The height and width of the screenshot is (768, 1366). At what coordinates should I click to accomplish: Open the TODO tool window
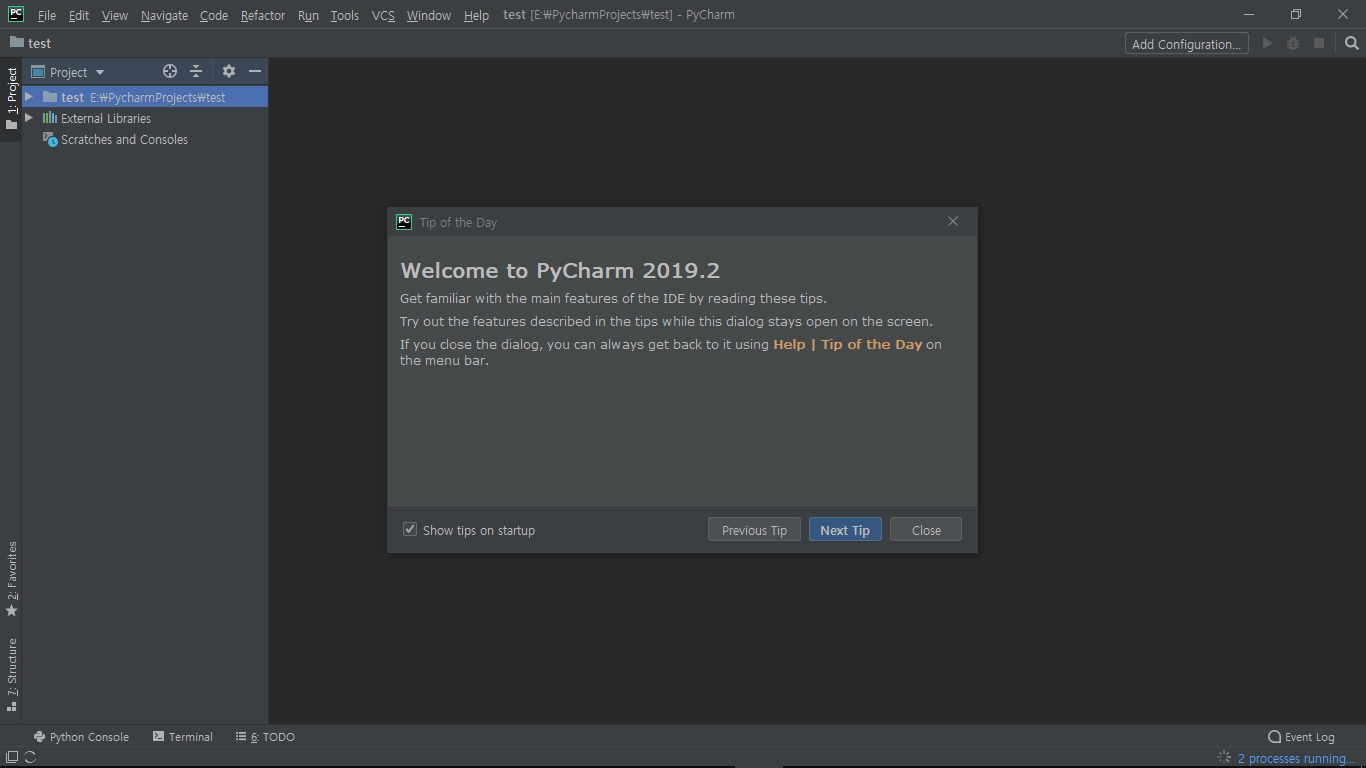coord(265,737)
